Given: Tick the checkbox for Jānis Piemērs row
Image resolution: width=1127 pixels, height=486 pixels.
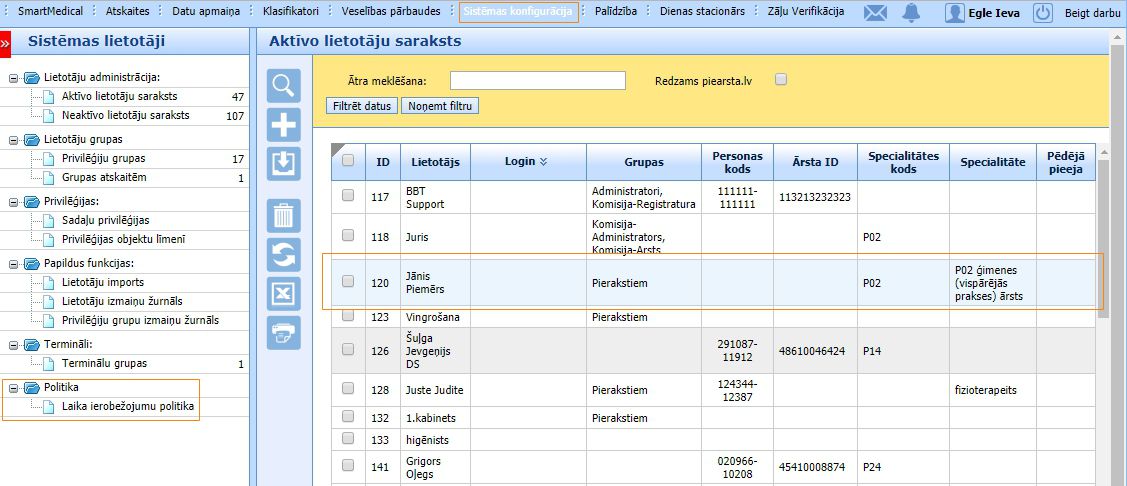Looking at the screenshot, I should pos(348,282).
